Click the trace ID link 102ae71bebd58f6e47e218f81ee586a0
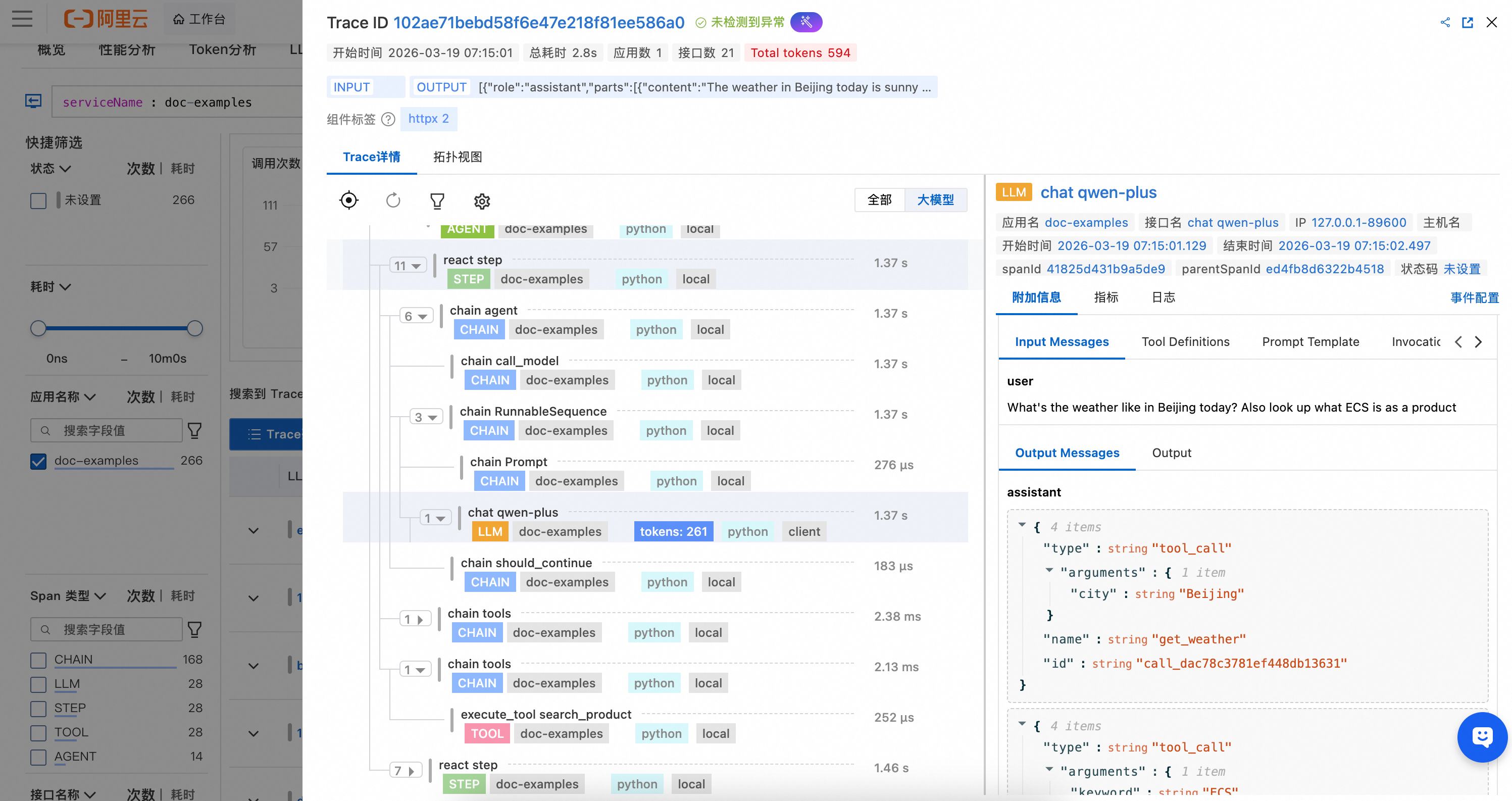The height and width of the screenshot is (801, 1512). click(x=538, y=22)
